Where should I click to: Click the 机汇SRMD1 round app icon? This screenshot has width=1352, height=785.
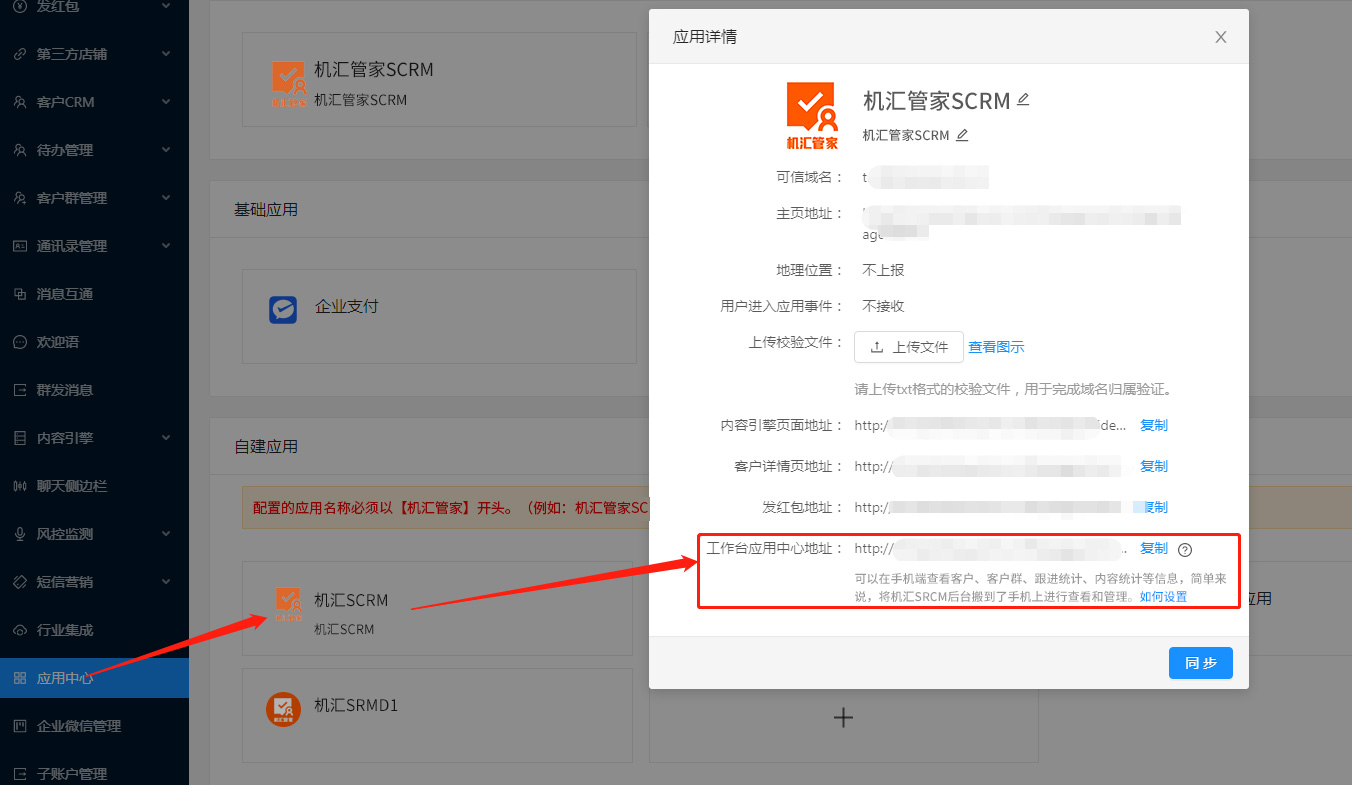click(x=284, y=709)
